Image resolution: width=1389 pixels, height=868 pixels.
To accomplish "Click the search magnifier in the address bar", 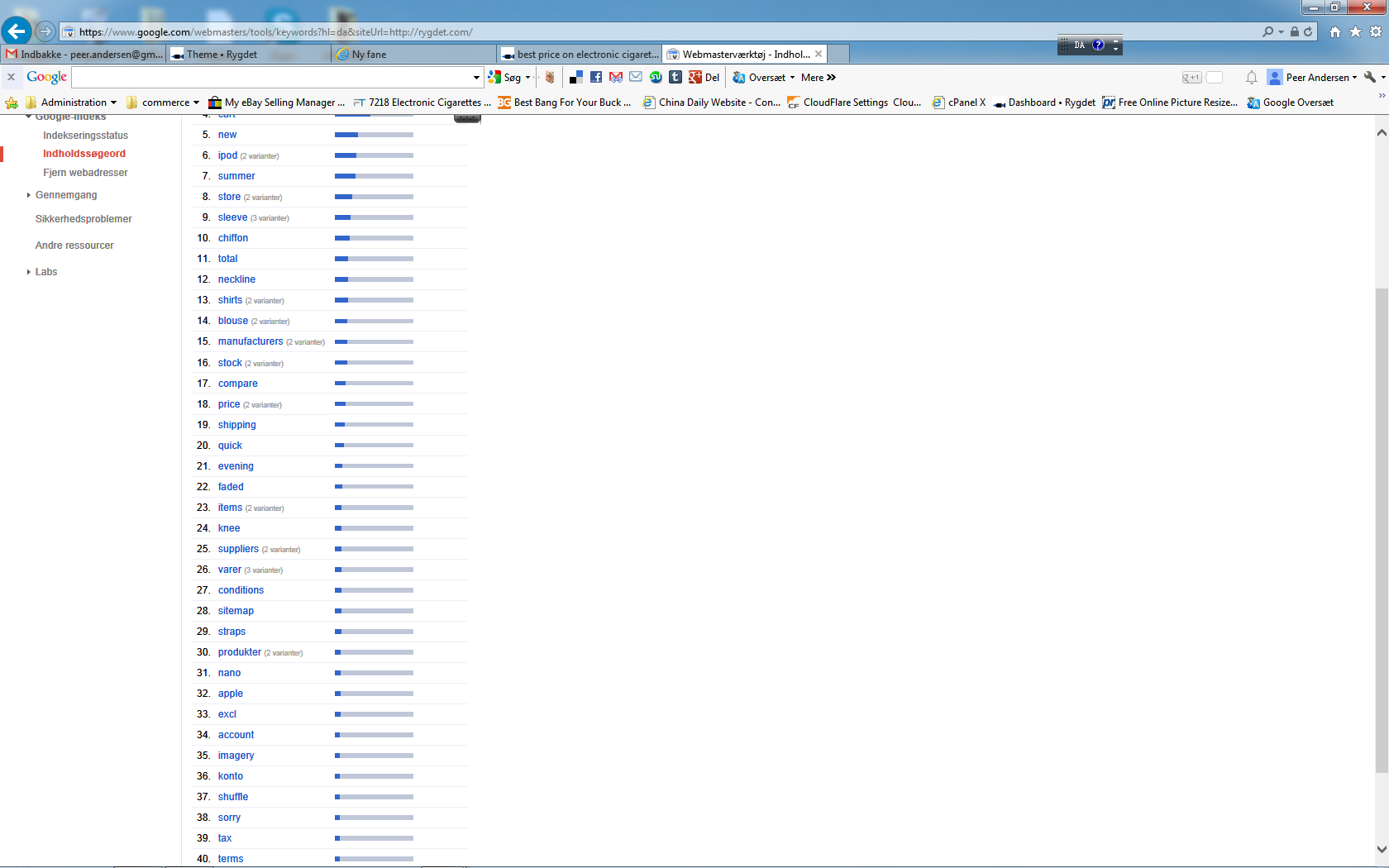I will click(x=1268, y=31).
